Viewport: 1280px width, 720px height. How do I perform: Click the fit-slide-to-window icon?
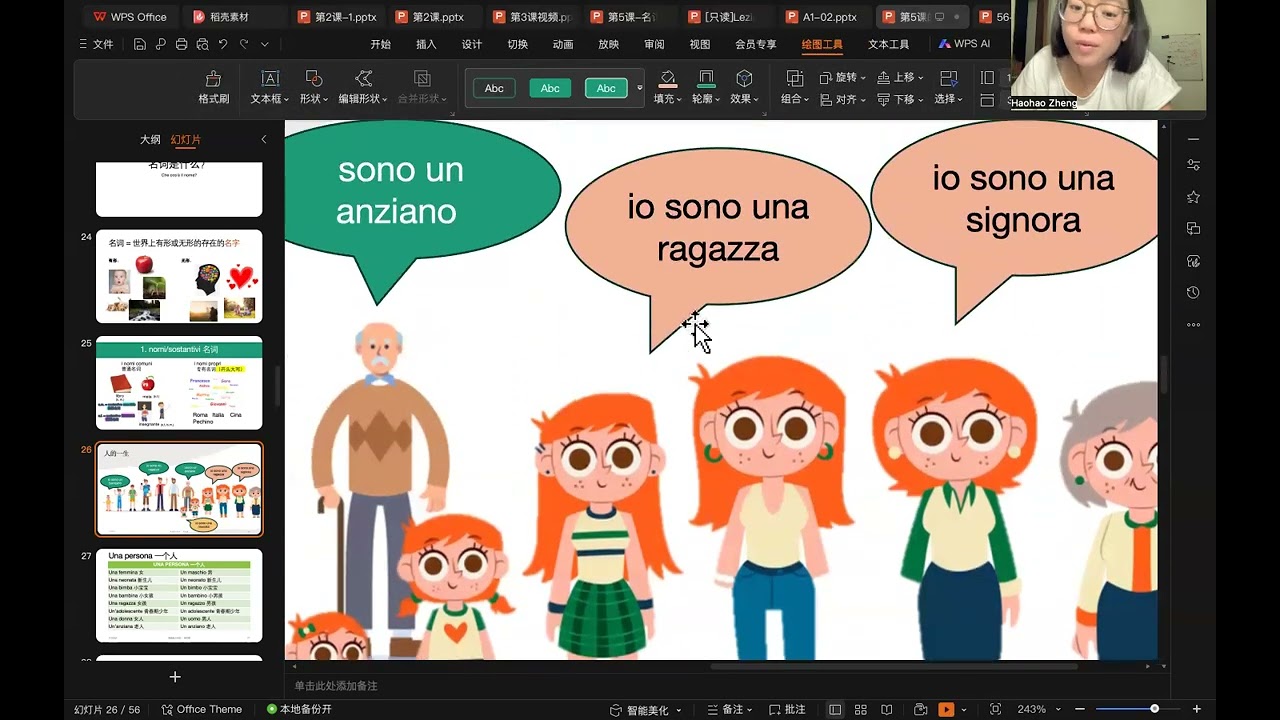(995, 709)
